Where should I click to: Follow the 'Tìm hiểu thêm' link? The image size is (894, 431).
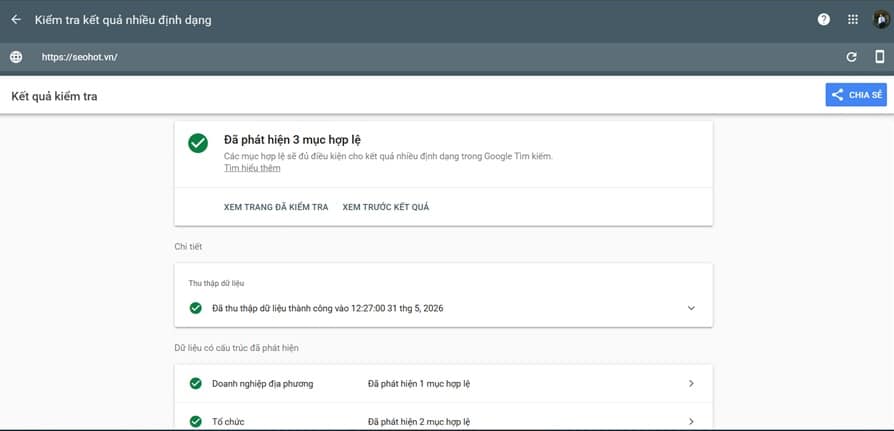pos(252,168)
